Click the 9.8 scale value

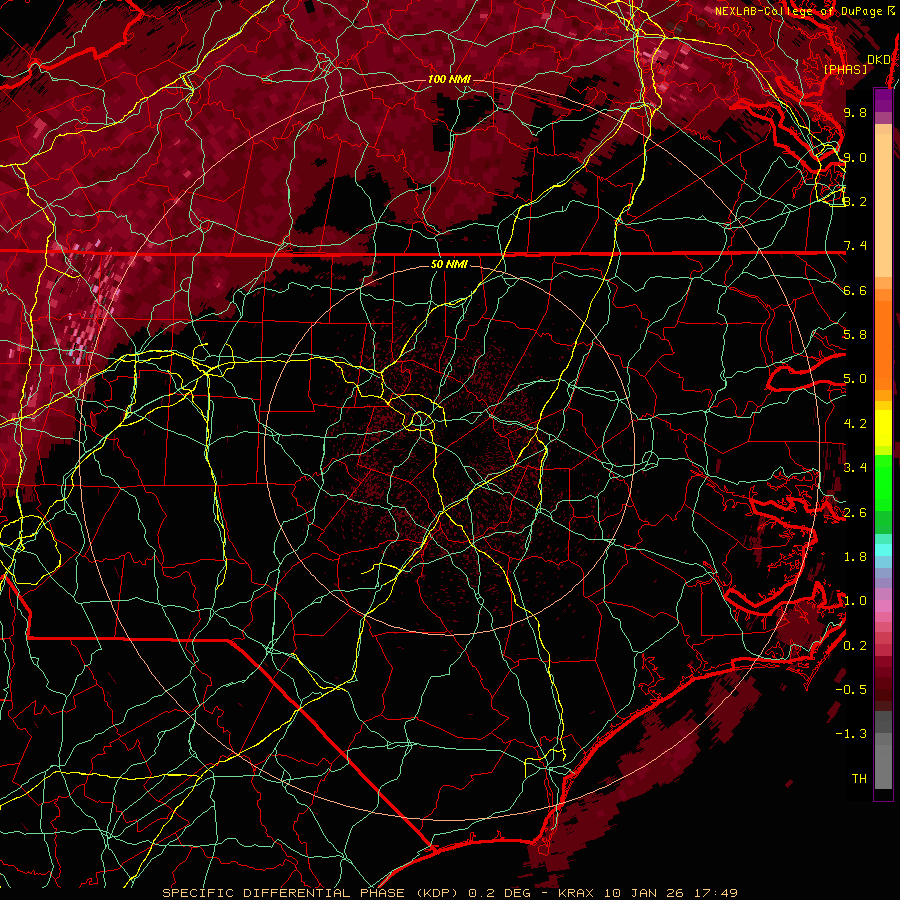click(855, 112)
